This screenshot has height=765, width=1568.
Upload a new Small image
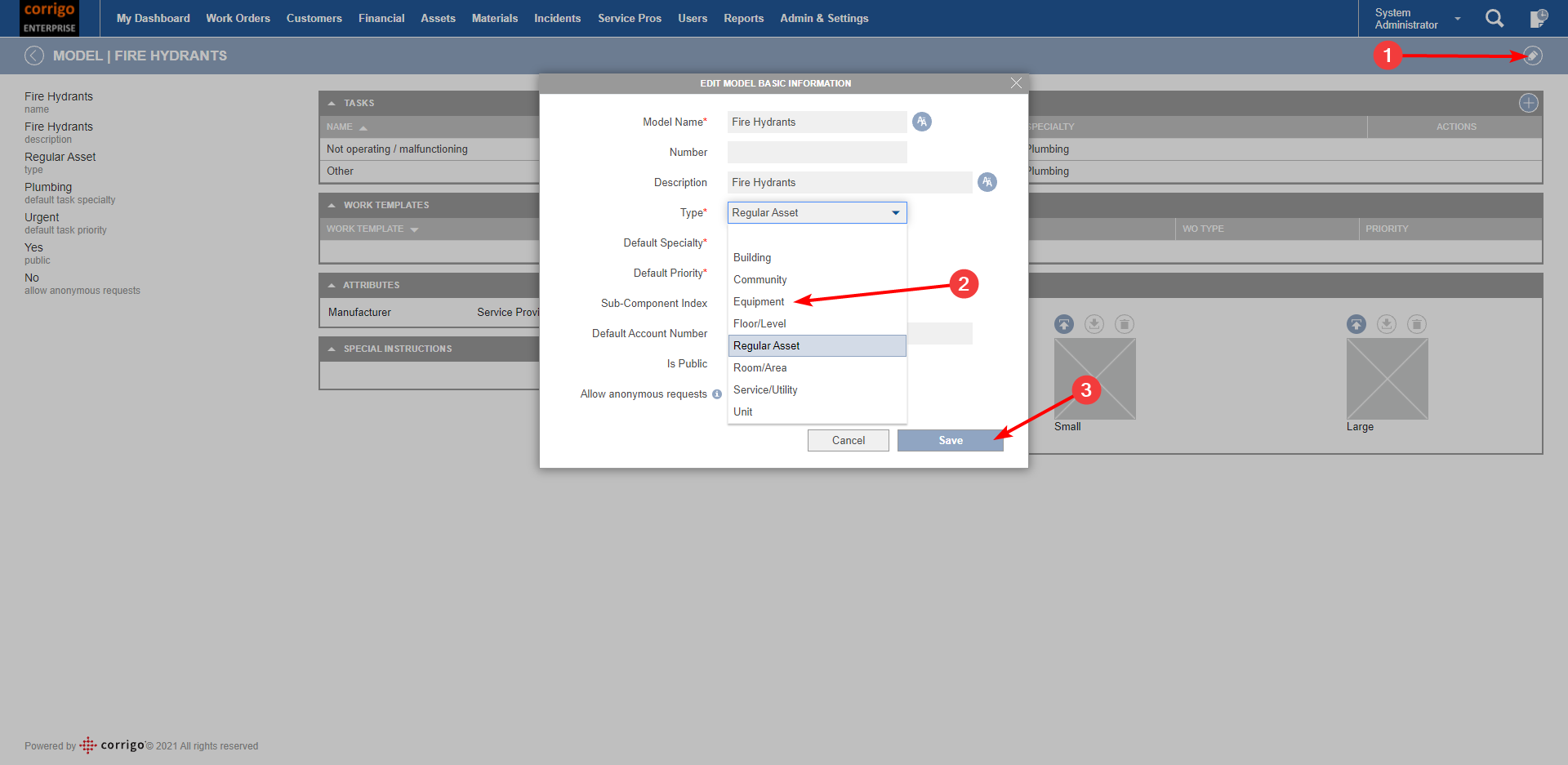coord(1063,323)
